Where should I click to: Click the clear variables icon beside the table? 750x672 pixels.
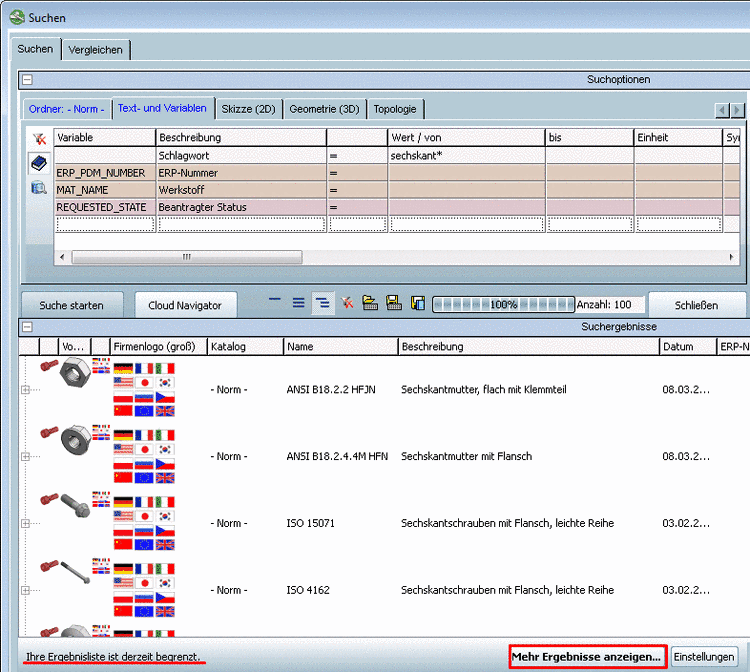(39, 139)
